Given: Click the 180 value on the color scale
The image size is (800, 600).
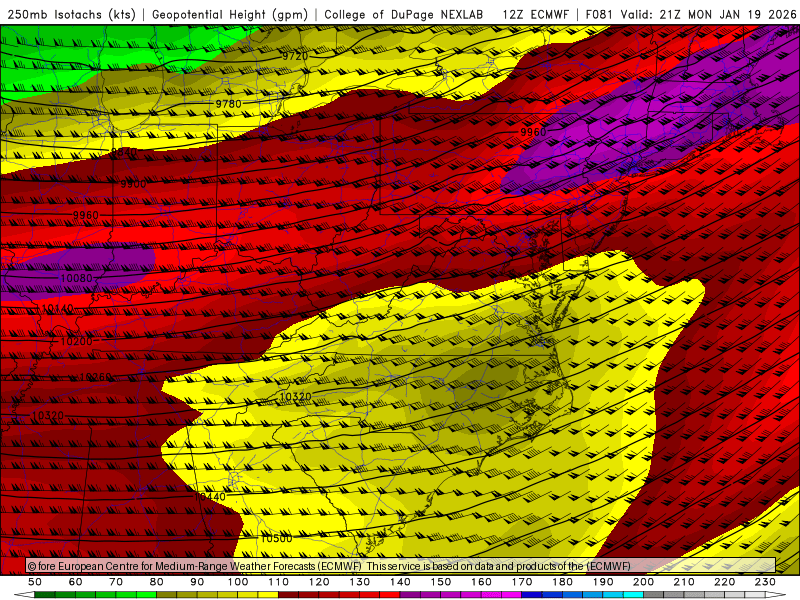Looking at the screenshot, I should (x=562, y=582).
